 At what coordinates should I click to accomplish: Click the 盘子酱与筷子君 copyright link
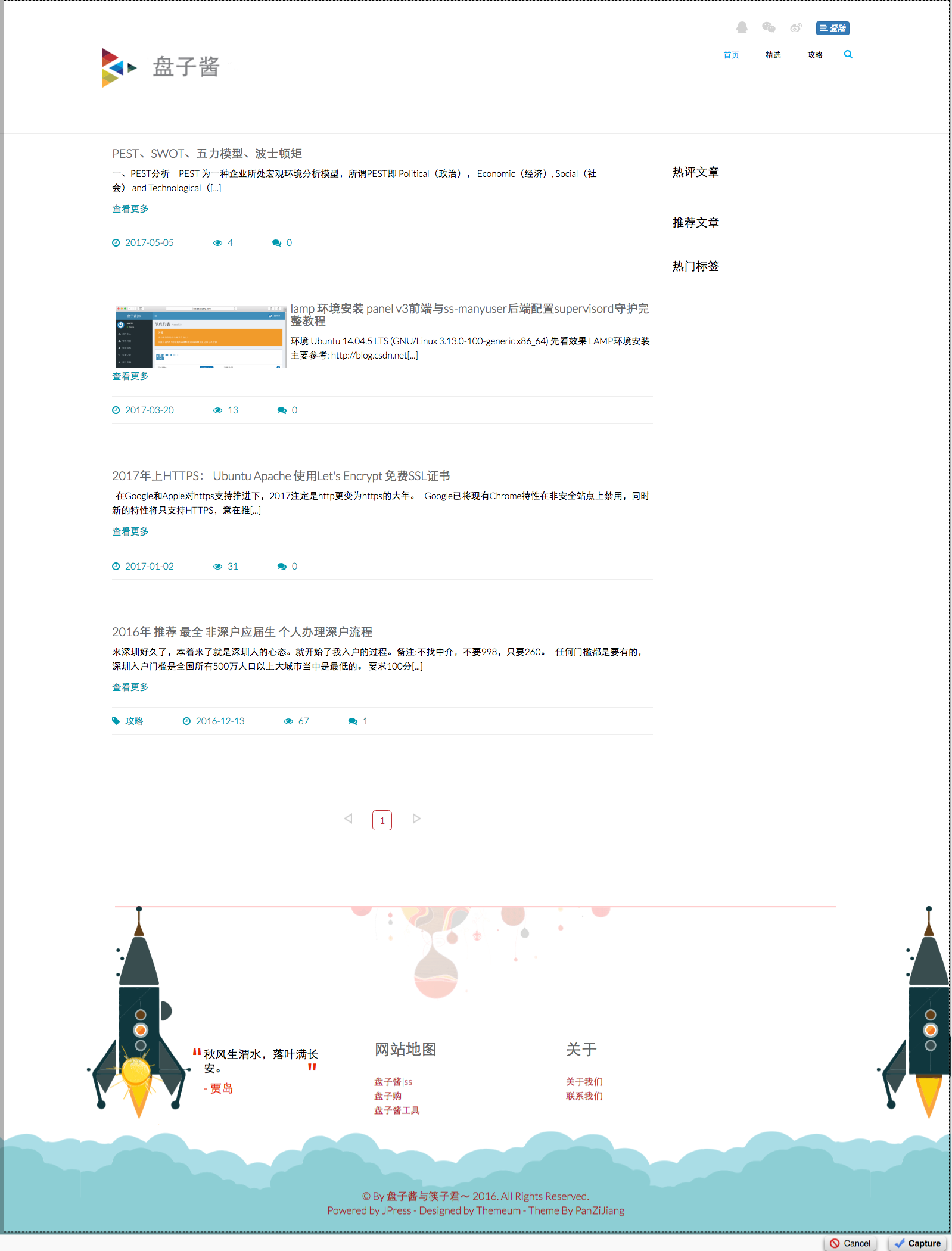(x=428, y=1196)
